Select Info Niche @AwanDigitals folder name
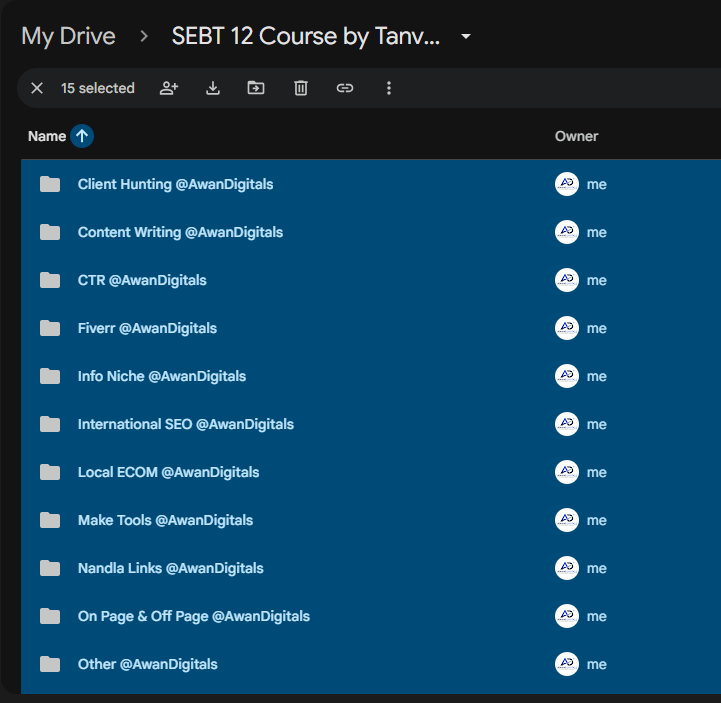721x703 pixels. click(x=162, y=377)
